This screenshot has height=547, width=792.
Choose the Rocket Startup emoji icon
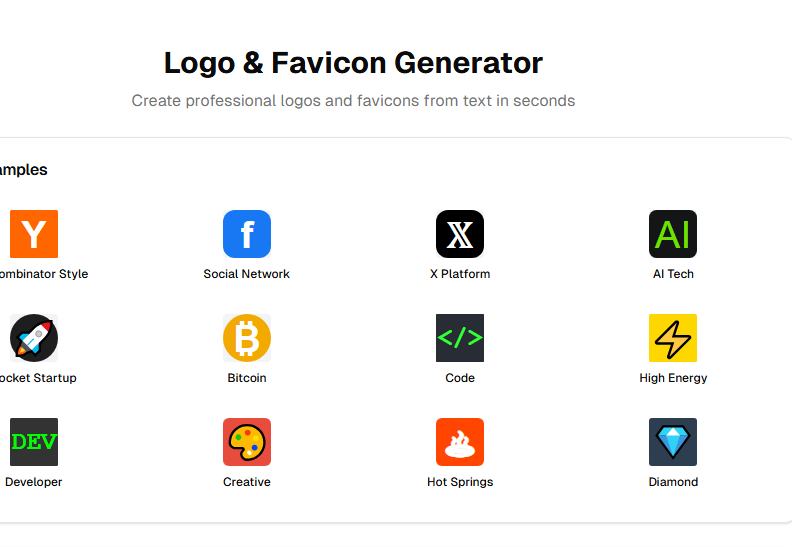pyautogui.click(x=34, y=338)
